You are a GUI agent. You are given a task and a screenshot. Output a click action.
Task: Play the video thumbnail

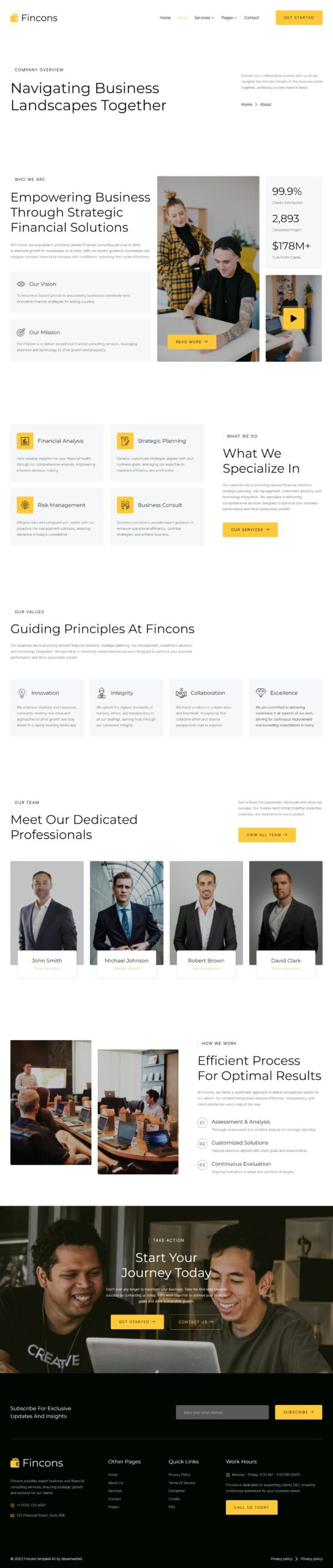(x=293, y=318)
